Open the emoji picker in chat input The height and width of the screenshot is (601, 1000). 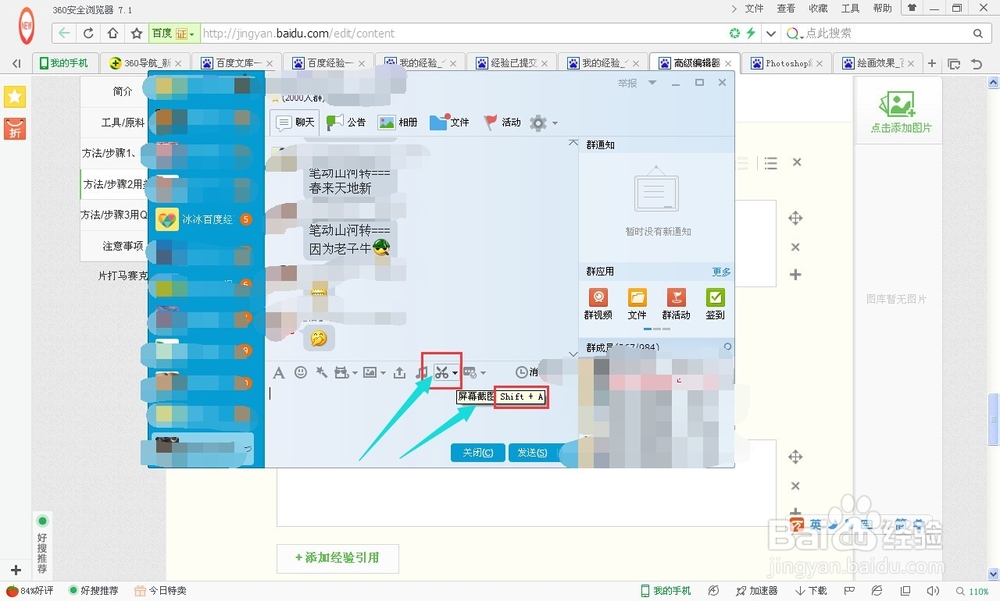click(x=301, y=371)
